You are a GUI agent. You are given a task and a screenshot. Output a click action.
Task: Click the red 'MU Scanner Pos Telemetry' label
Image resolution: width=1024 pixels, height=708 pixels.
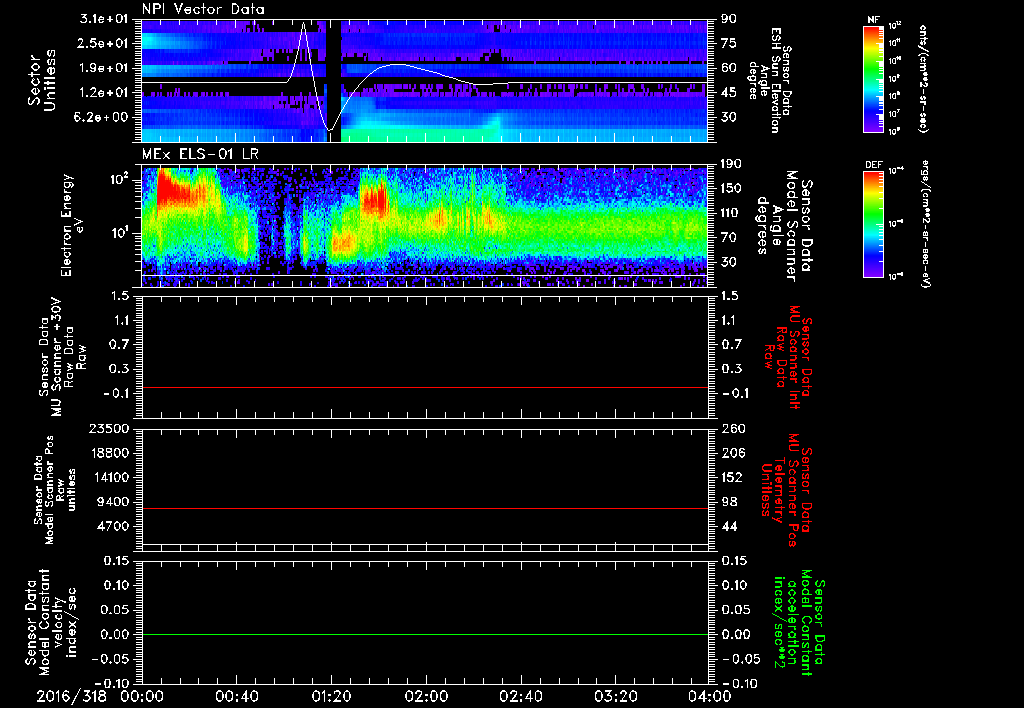(786, 491)
